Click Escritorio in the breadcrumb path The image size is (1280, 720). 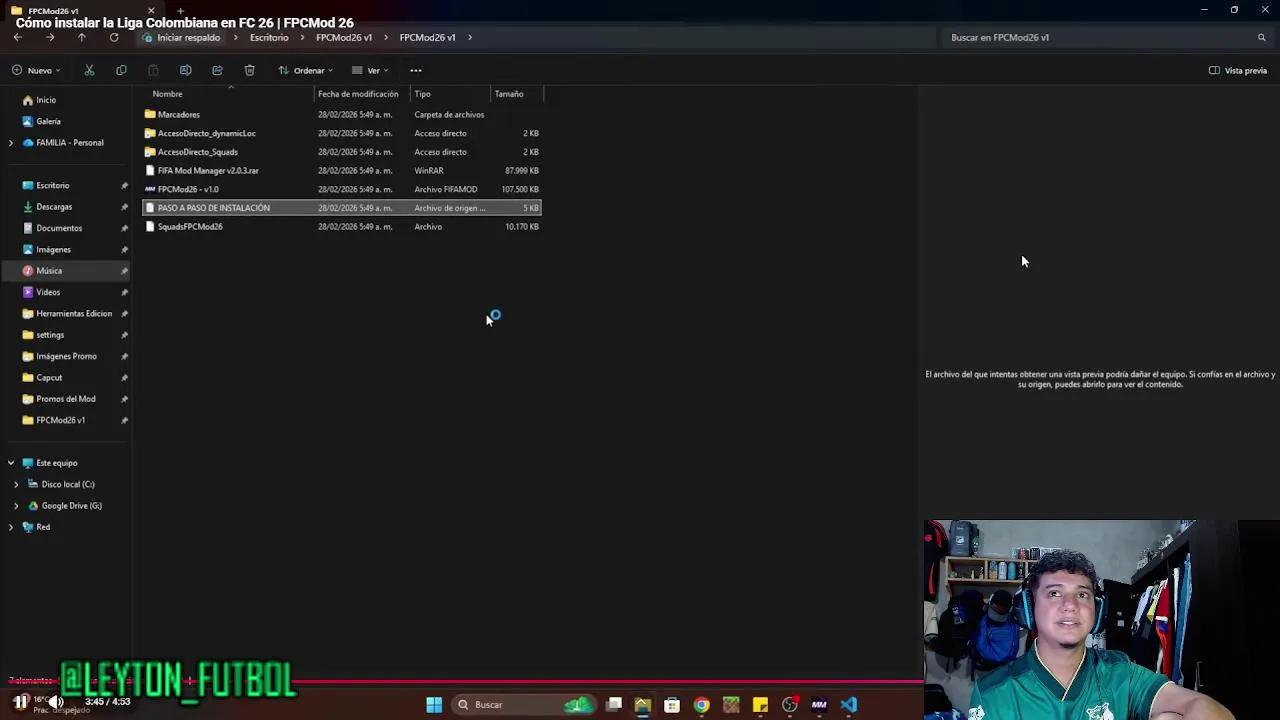269,37
